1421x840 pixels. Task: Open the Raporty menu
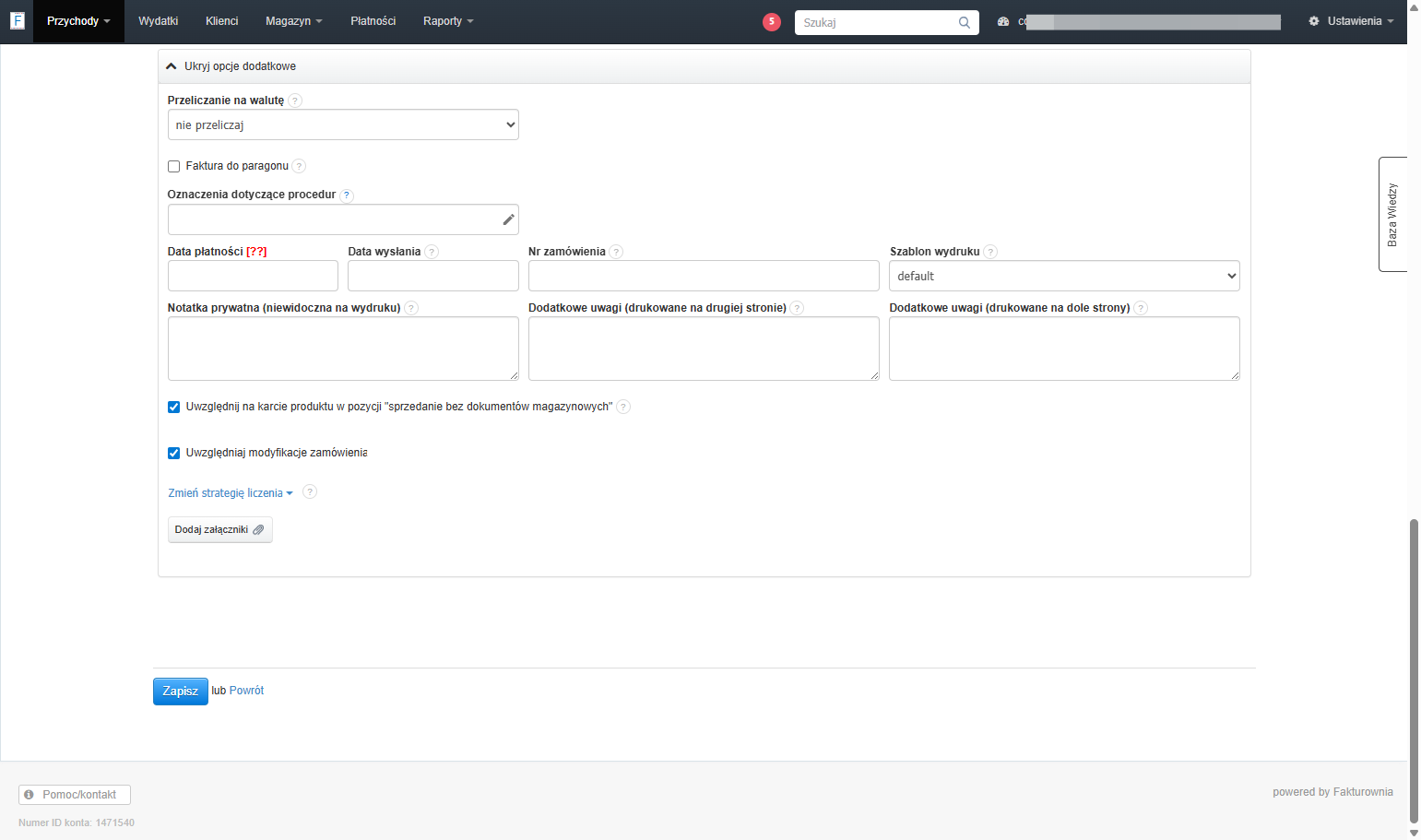(x=448, y=21)
